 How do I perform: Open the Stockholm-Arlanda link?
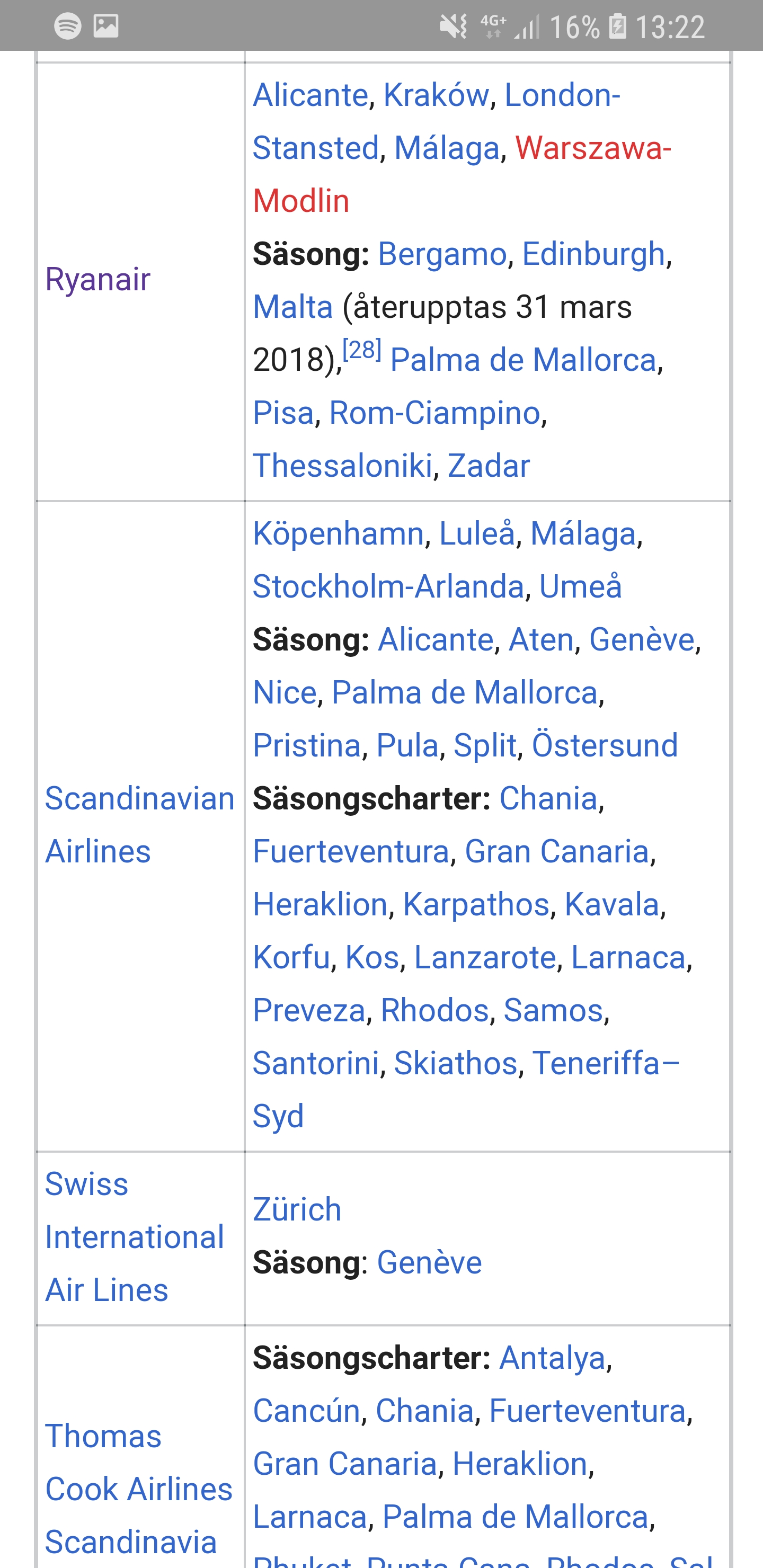[388, 586]
